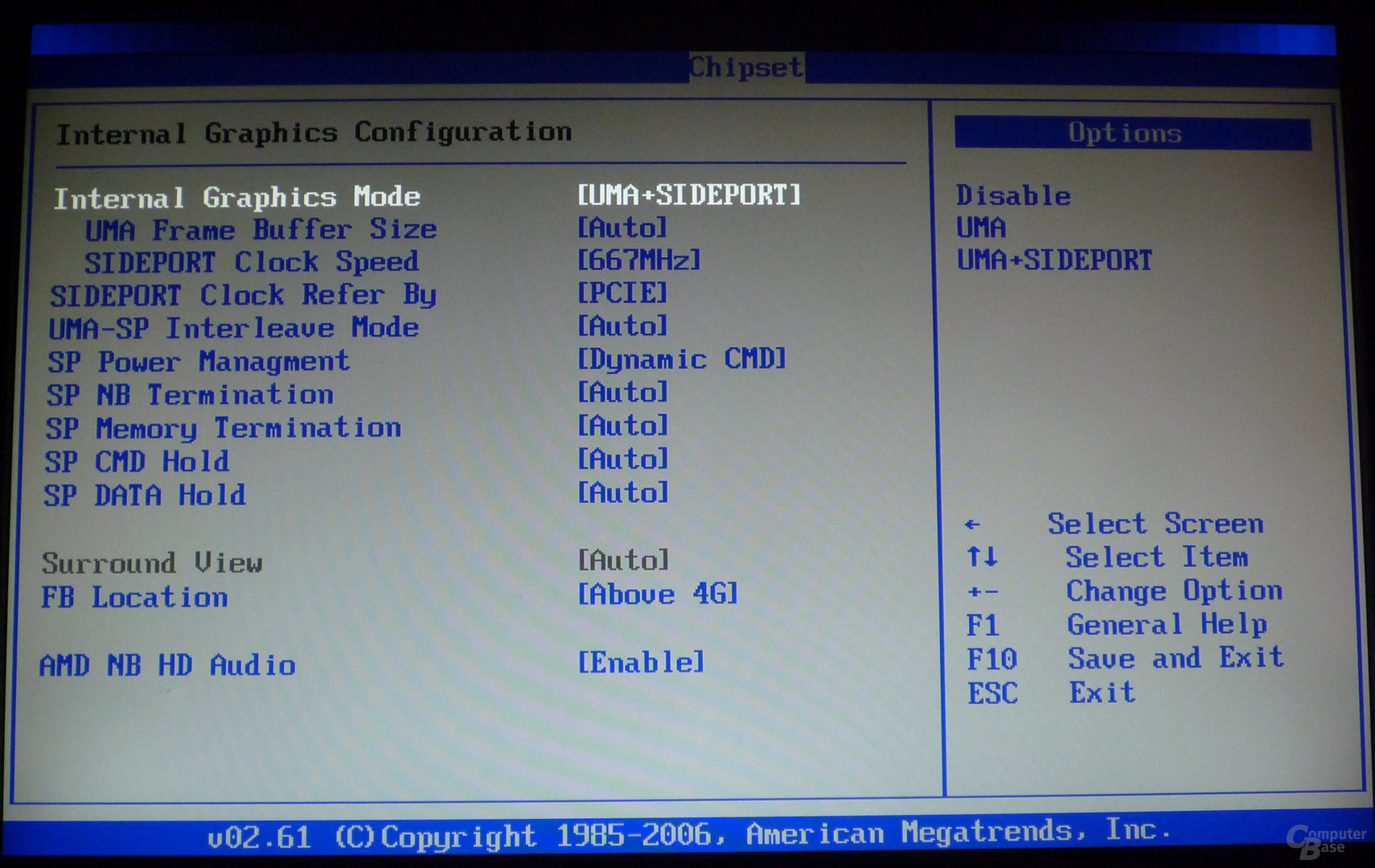Open the [Dynamic CMD] value
This screenshot has width=1375, height=868.
(682, 358)
